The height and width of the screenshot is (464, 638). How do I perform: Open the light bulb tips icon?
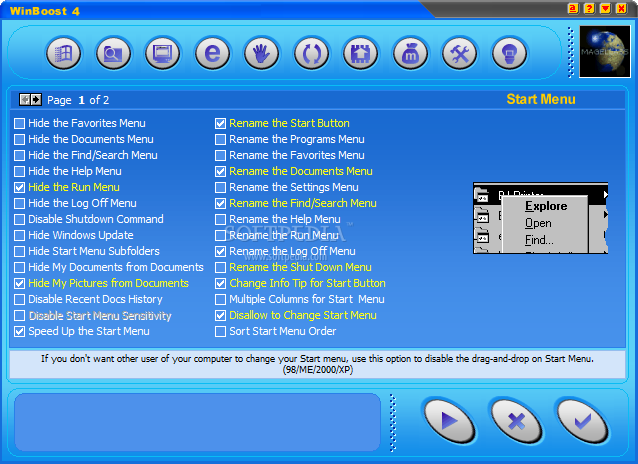tap(509, 53)
